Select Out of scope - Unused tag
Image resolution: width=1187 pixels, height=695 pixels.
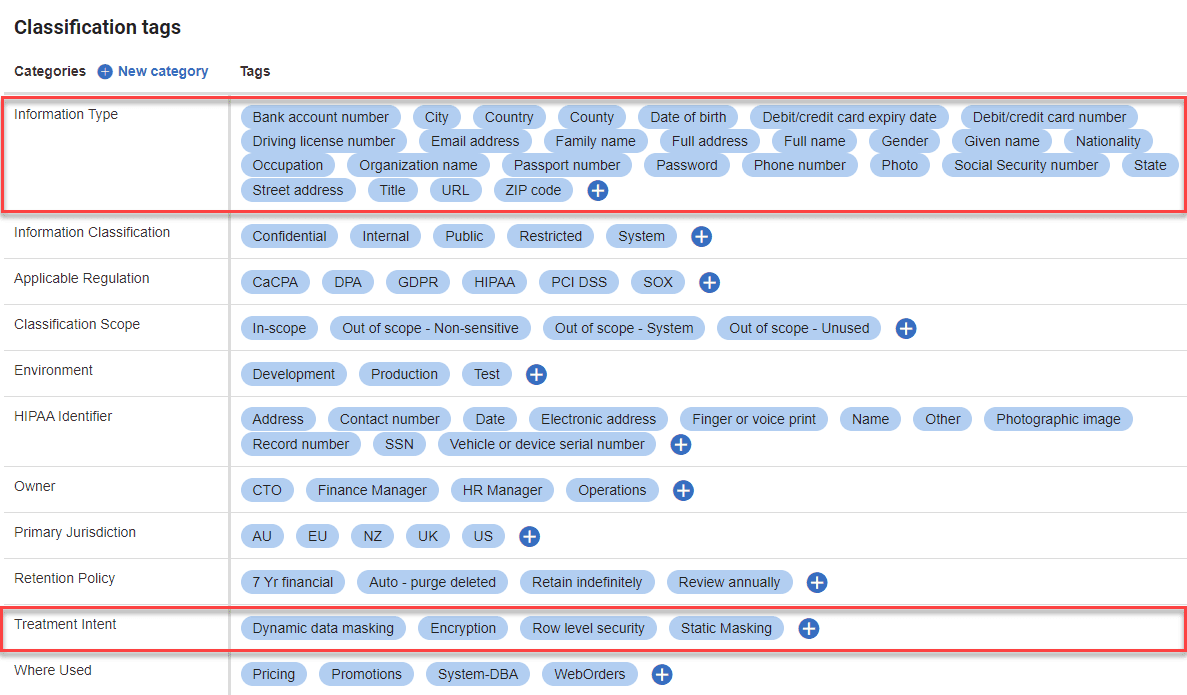coord(799,329)
